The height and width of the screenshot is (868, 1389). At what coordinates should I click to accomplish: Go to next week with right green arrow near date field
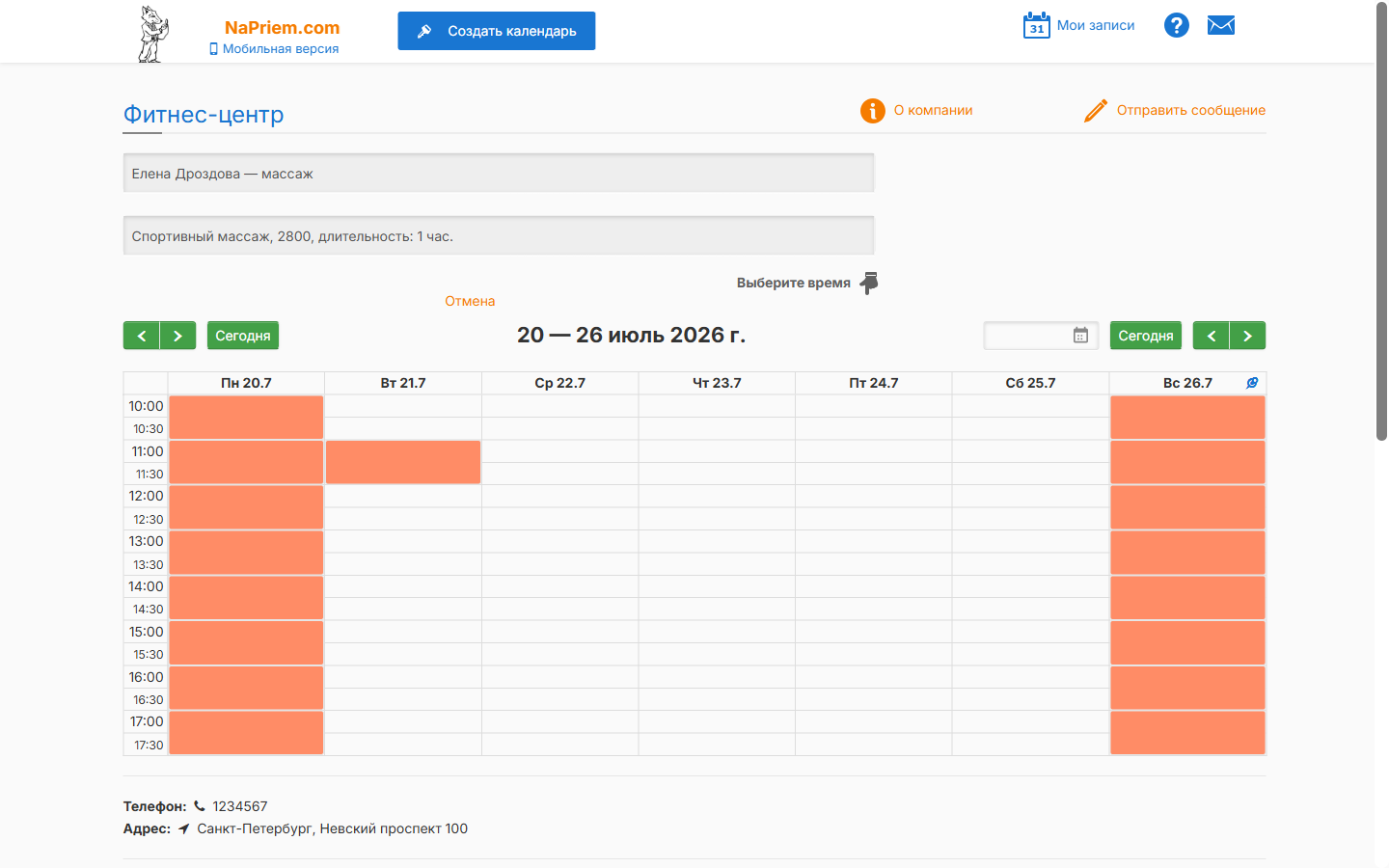click(1248, 336)
